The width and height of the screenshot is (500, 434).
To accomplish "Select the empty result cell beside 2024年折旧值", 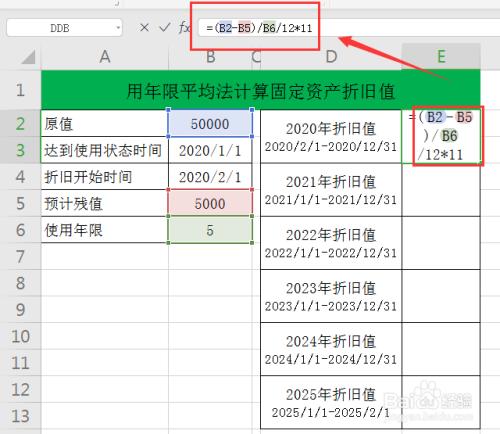I will point(441,349).
